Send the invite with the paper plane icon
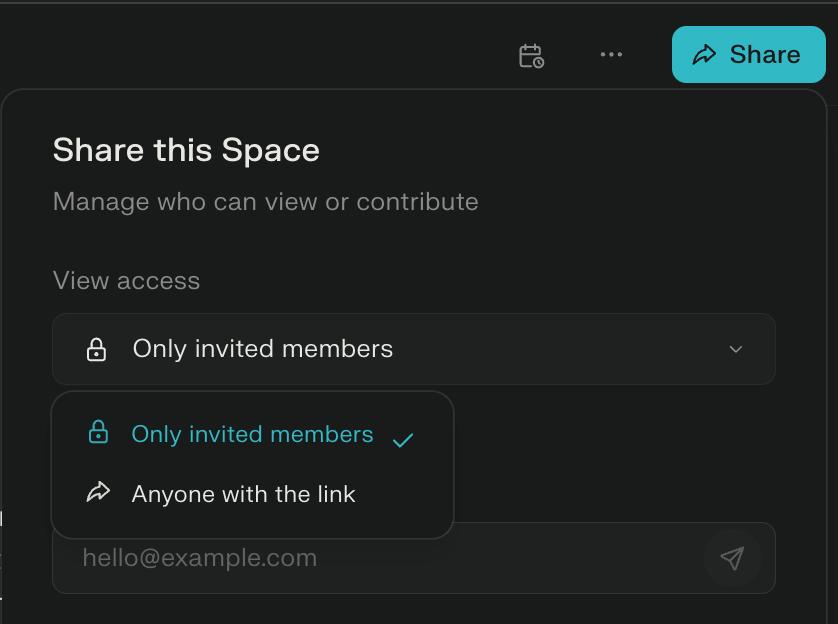 coord(732,558)
